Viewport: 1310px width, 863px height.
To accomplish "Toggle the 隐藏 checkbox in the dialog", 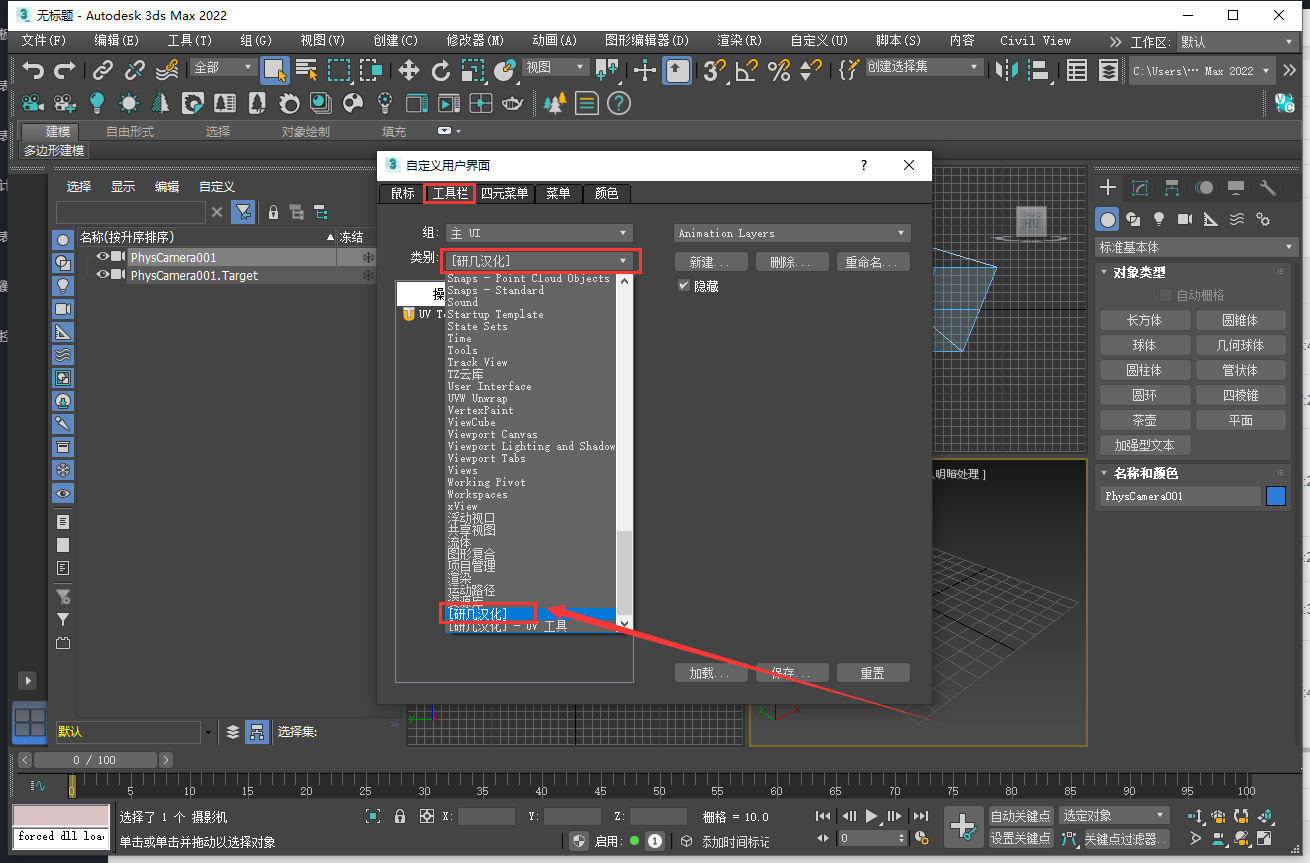I will [x=684, y=286].
